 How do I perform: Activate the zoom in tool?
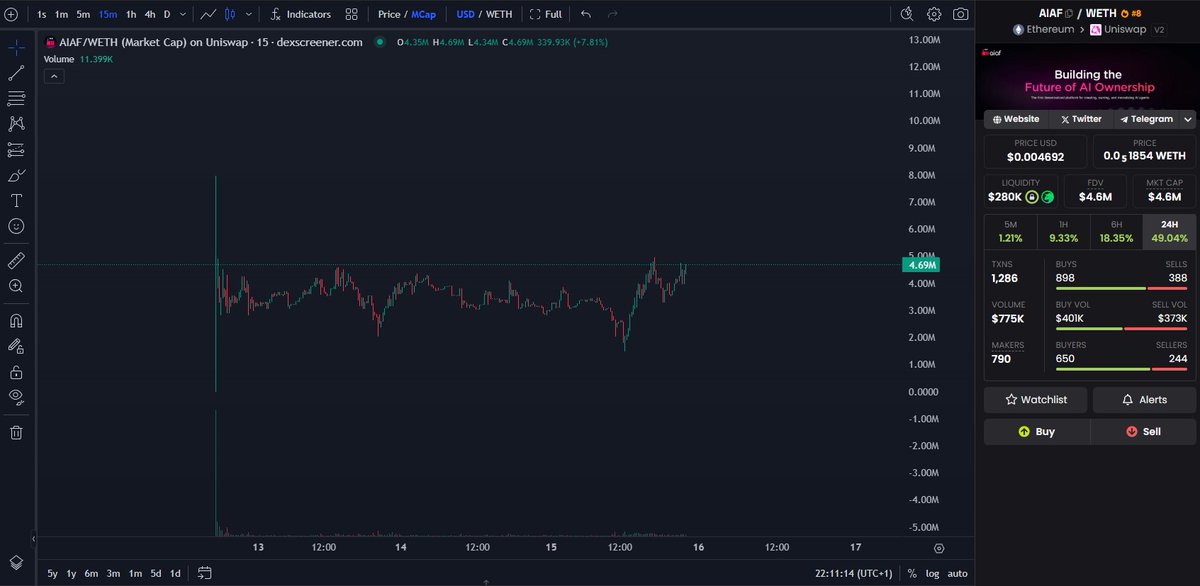point(16,286)
